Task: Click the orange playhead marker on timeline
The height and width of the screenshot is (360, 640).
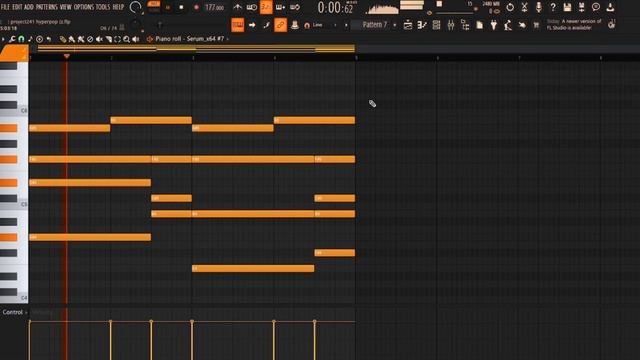Action: point(67,56)
